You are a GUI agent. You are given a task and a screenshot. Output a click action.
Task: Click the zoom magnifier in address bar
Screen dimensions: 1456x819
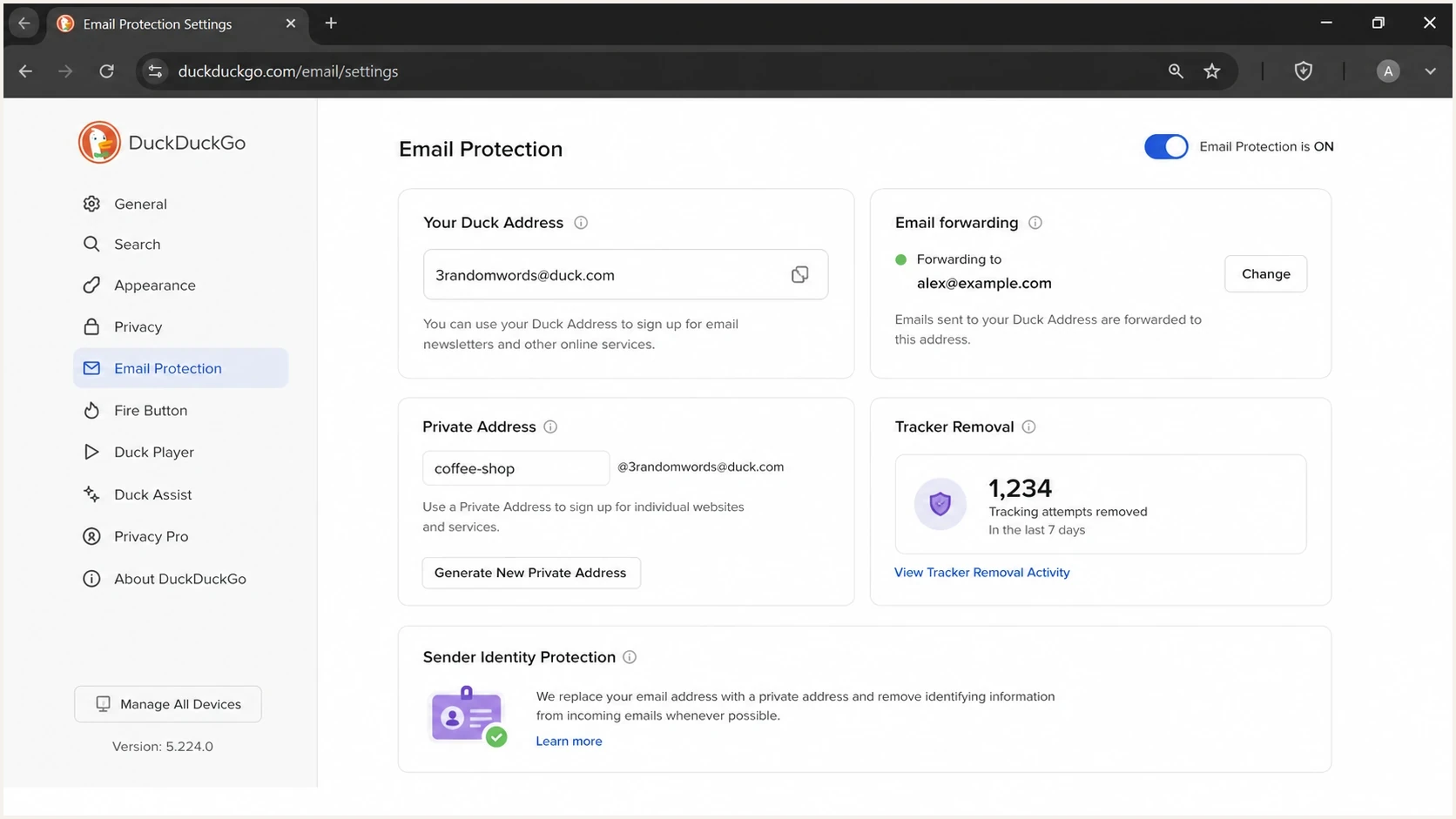tap(1176, 71)
